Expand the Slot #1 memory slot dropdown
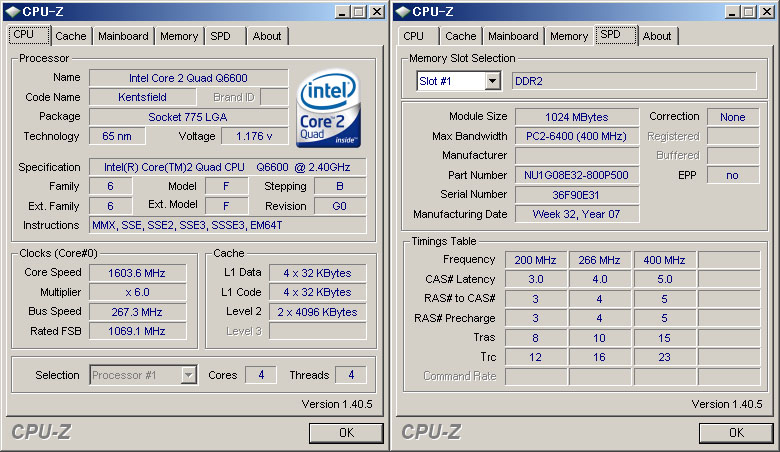 point(492,81)
